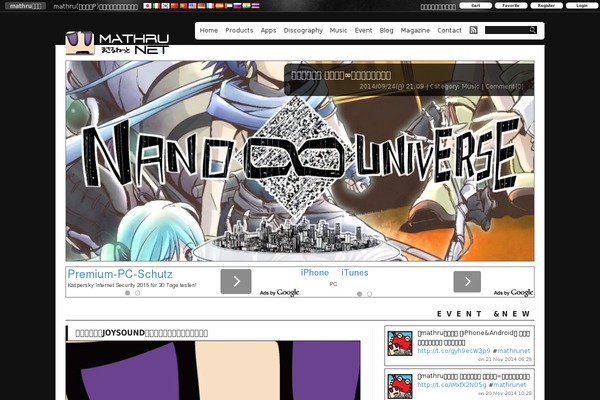Click #mathrunet hashtag in the 21 Nov tweet
The width and height of the screenshot is (600, 400).
coord(512,351)
